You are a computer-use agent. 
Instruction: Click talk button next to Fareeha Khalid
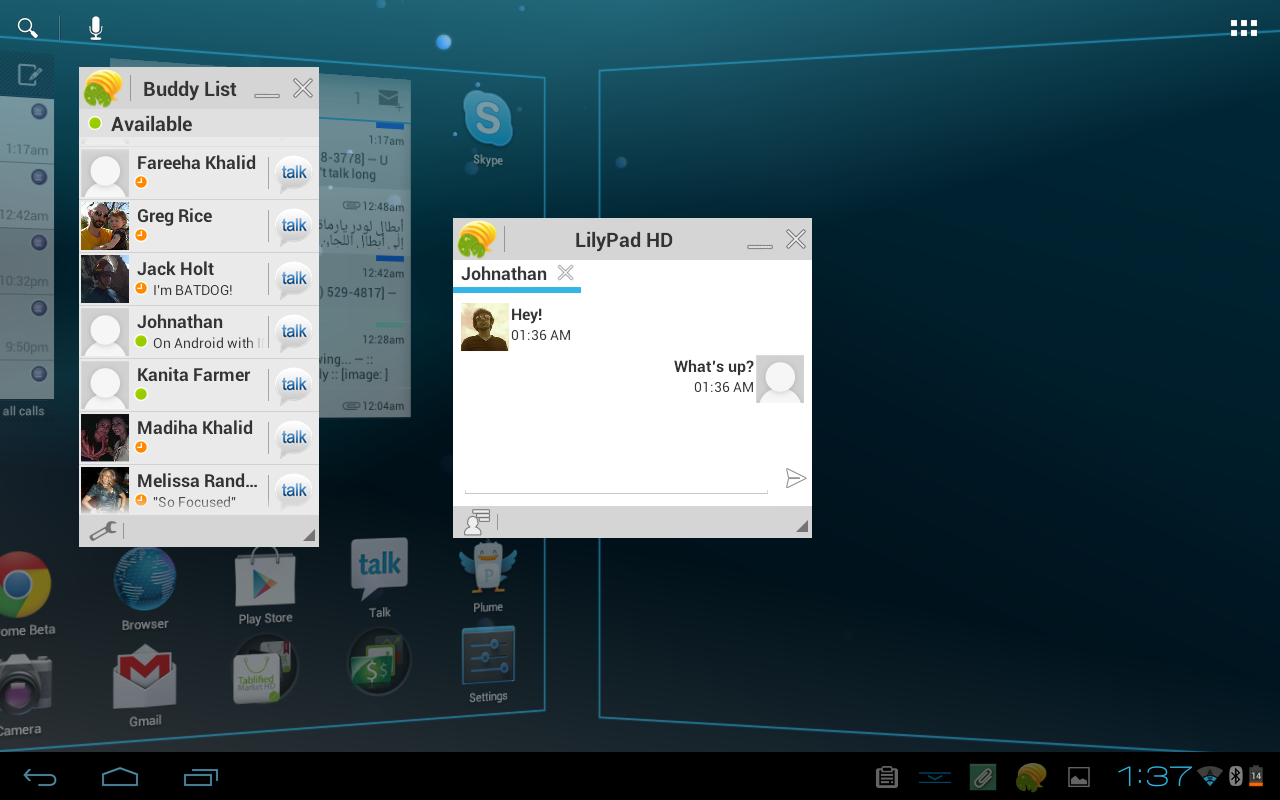[x=293, y=173]
